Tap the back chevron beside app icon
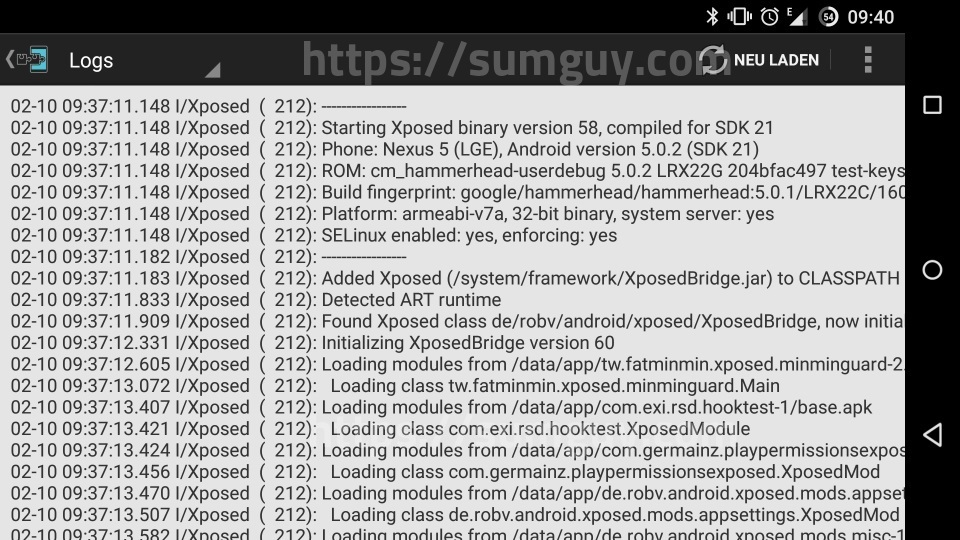The height and width of the screenshot is (540, 960). pyautogui.click(x=9, y=60)
